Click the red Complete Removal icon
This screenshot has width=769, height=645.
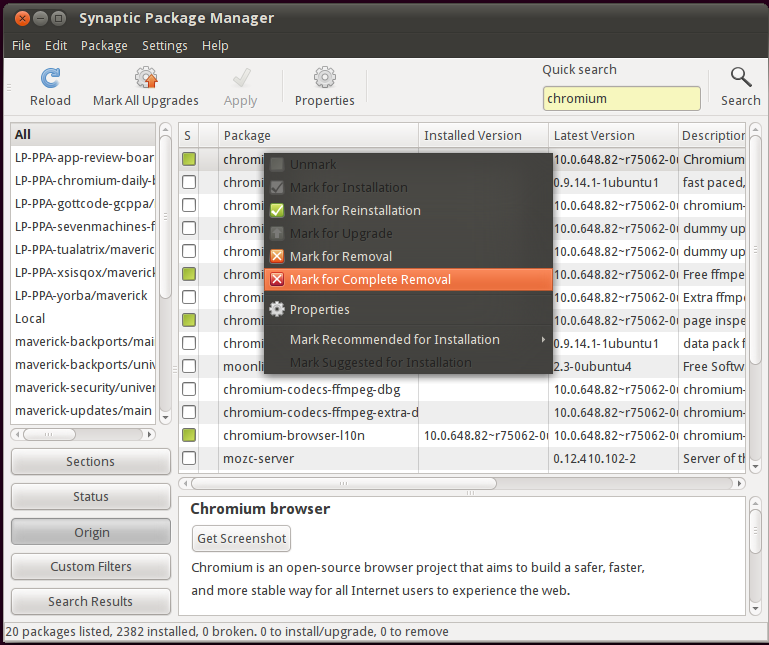(277, 280)
